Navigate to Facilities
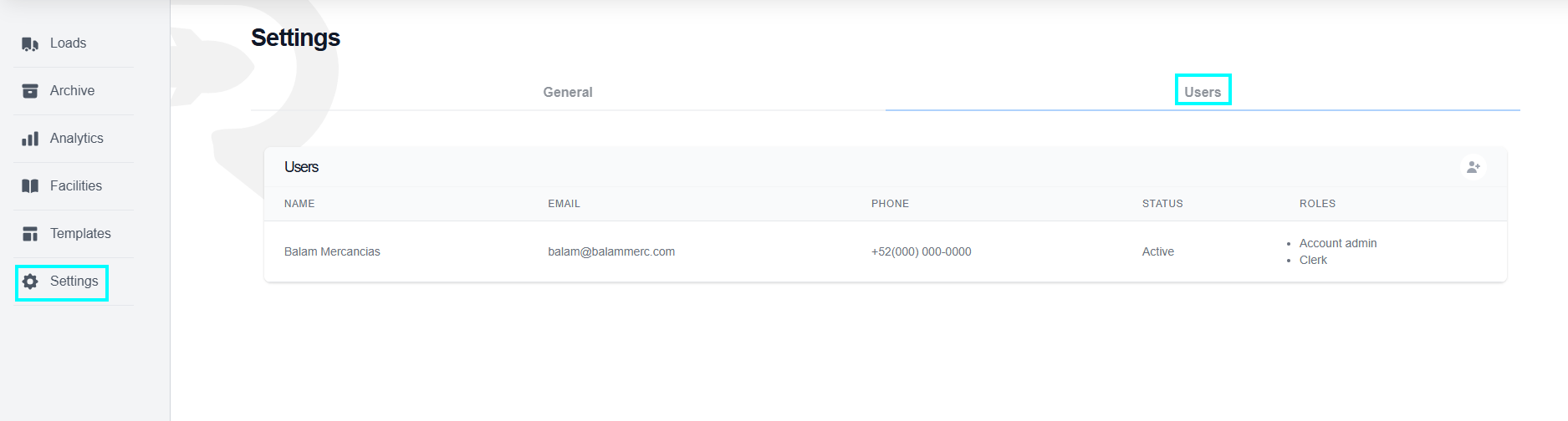 tap(74, 186)
